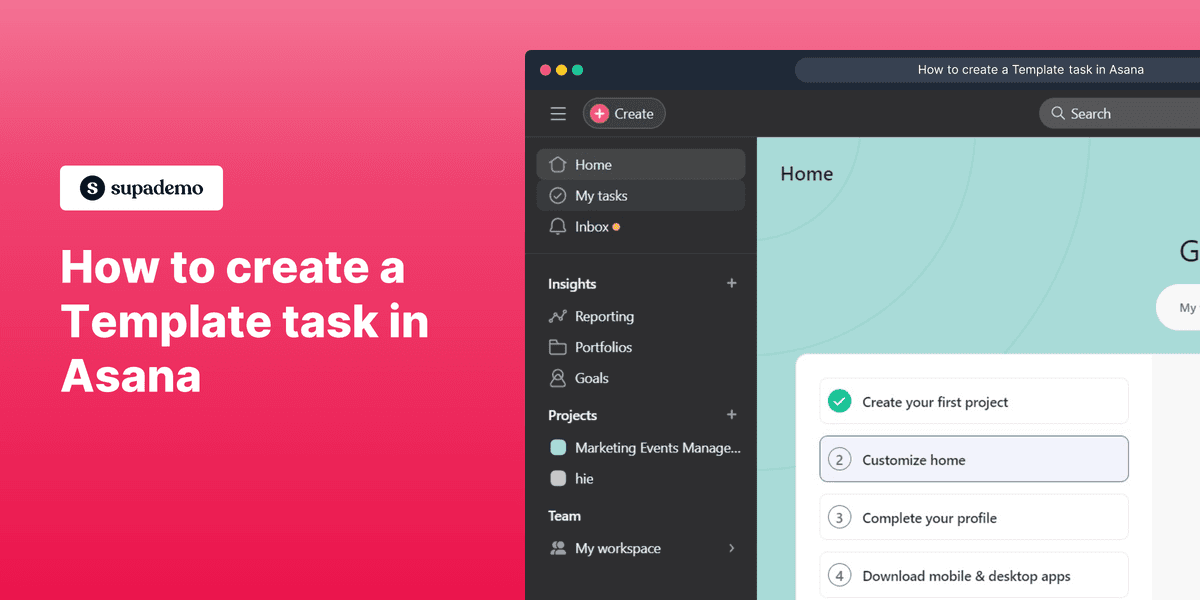
Task: Click the teal color swatch next to Marketing Events Manager
Action: coord(558,447)
